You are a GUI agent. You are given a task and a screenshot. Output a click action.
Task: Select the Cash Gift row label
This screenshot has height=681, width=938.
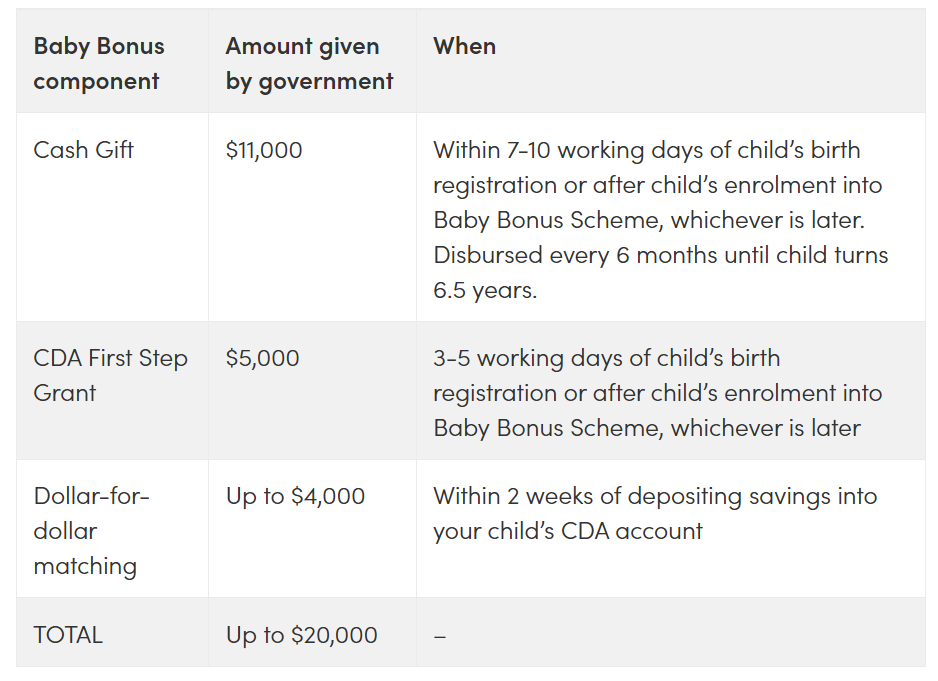click(x=83, y=150)
